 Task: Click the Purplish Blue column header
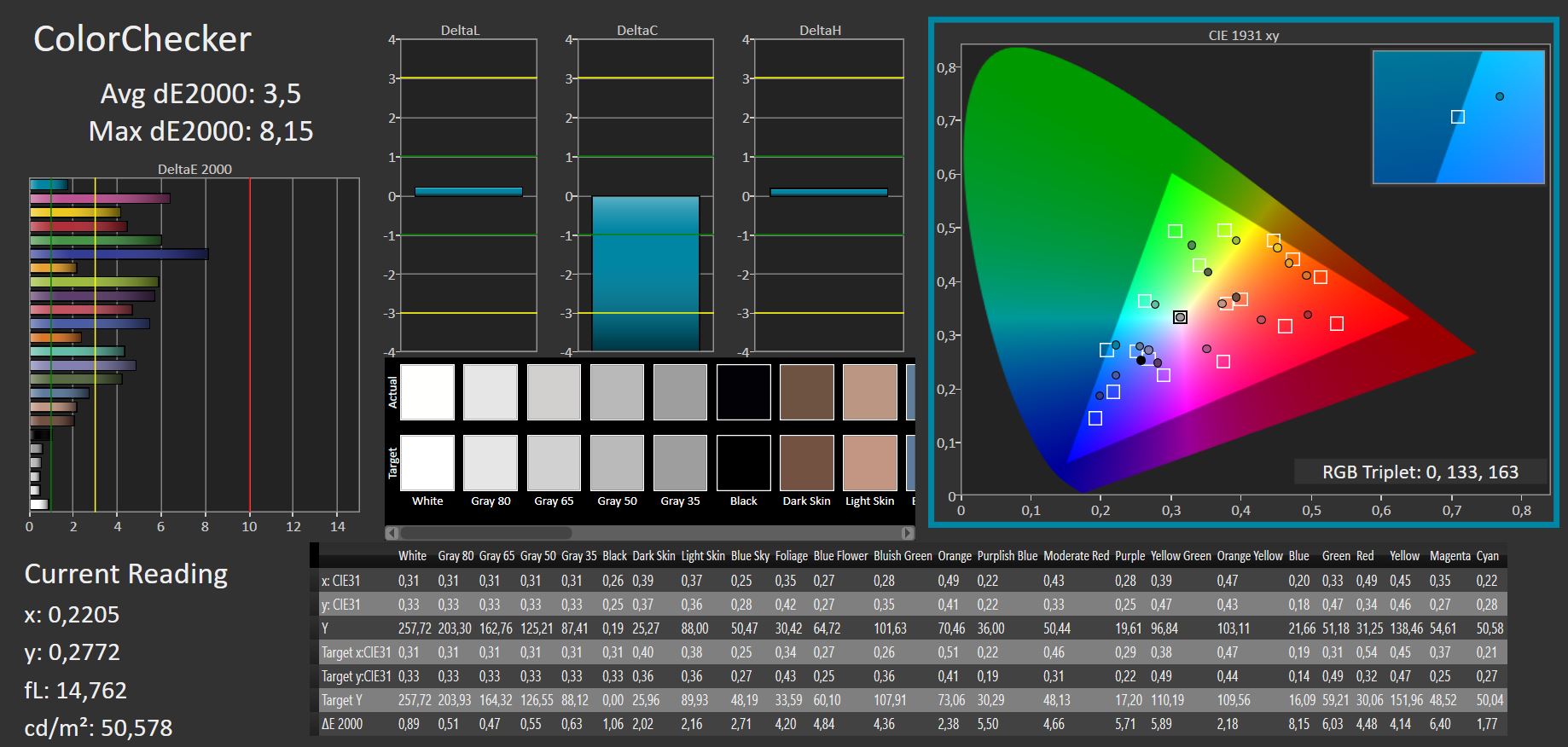(x=1007, y=556)
